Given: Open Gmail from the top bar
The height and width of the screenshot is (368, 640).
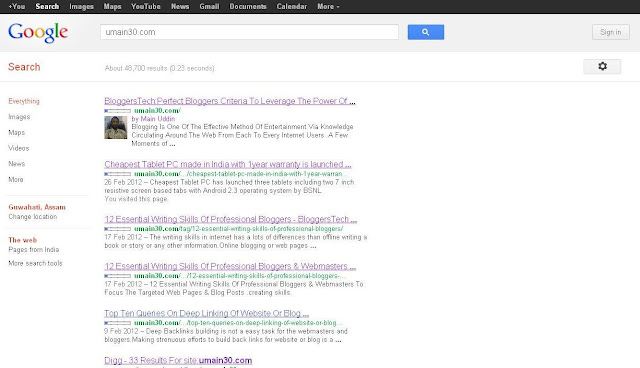Looking at the screenshot, I should (x=209, y=7).
